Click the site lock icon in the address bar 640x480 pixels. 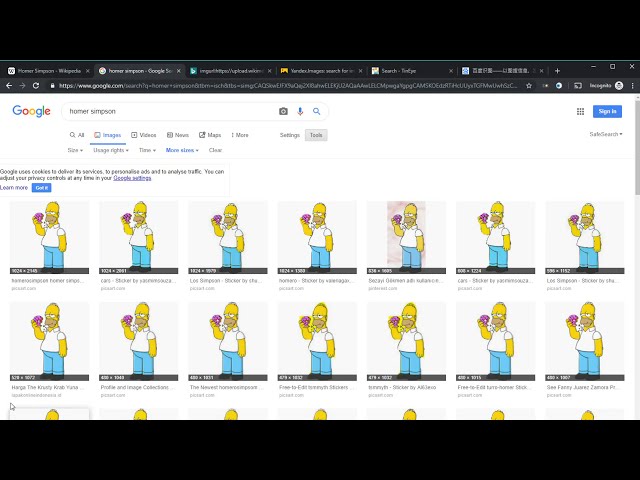point(52,86)
